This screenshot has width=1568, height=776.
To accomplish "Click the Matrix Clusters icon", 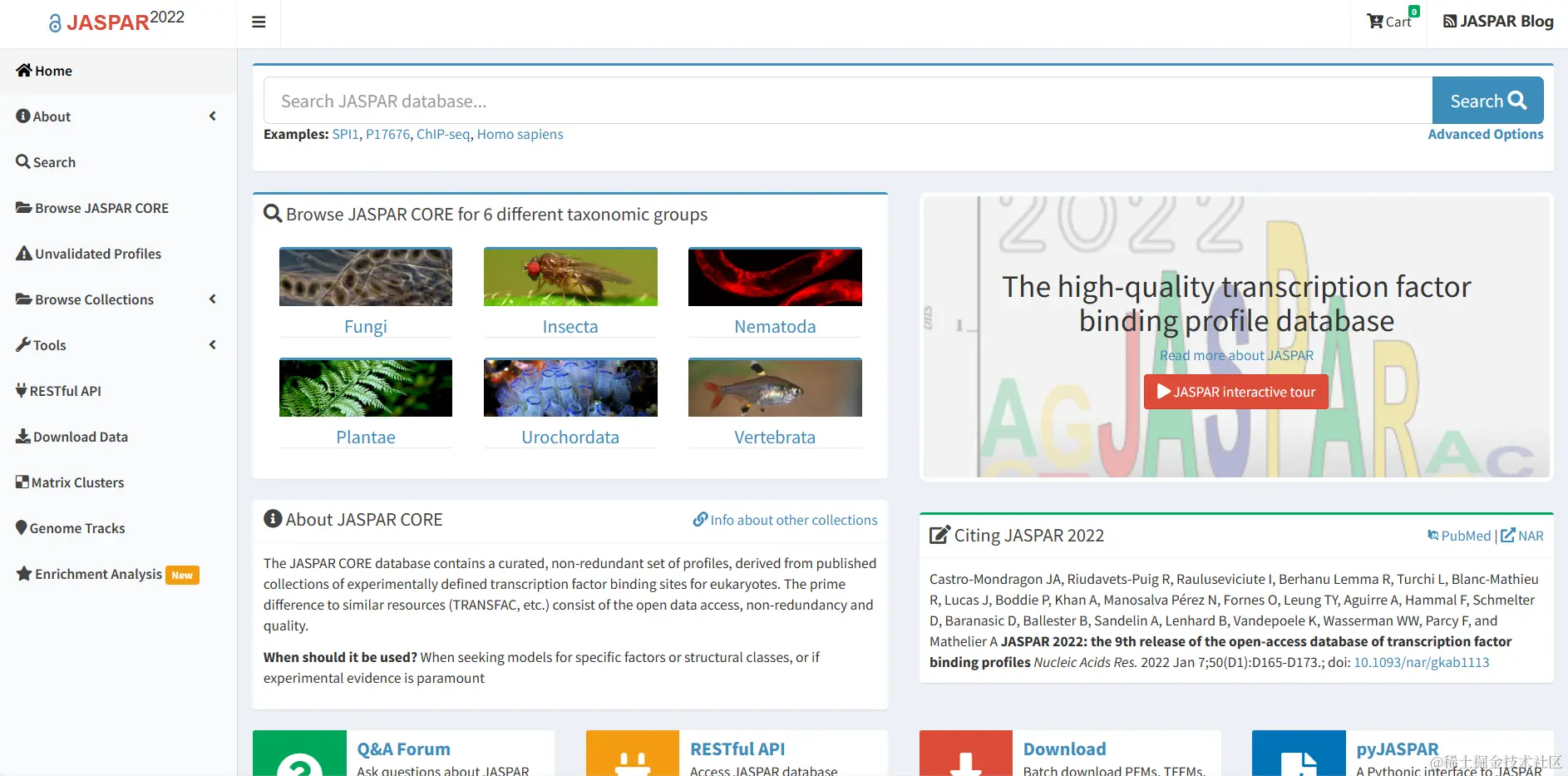I will [22, 482].
